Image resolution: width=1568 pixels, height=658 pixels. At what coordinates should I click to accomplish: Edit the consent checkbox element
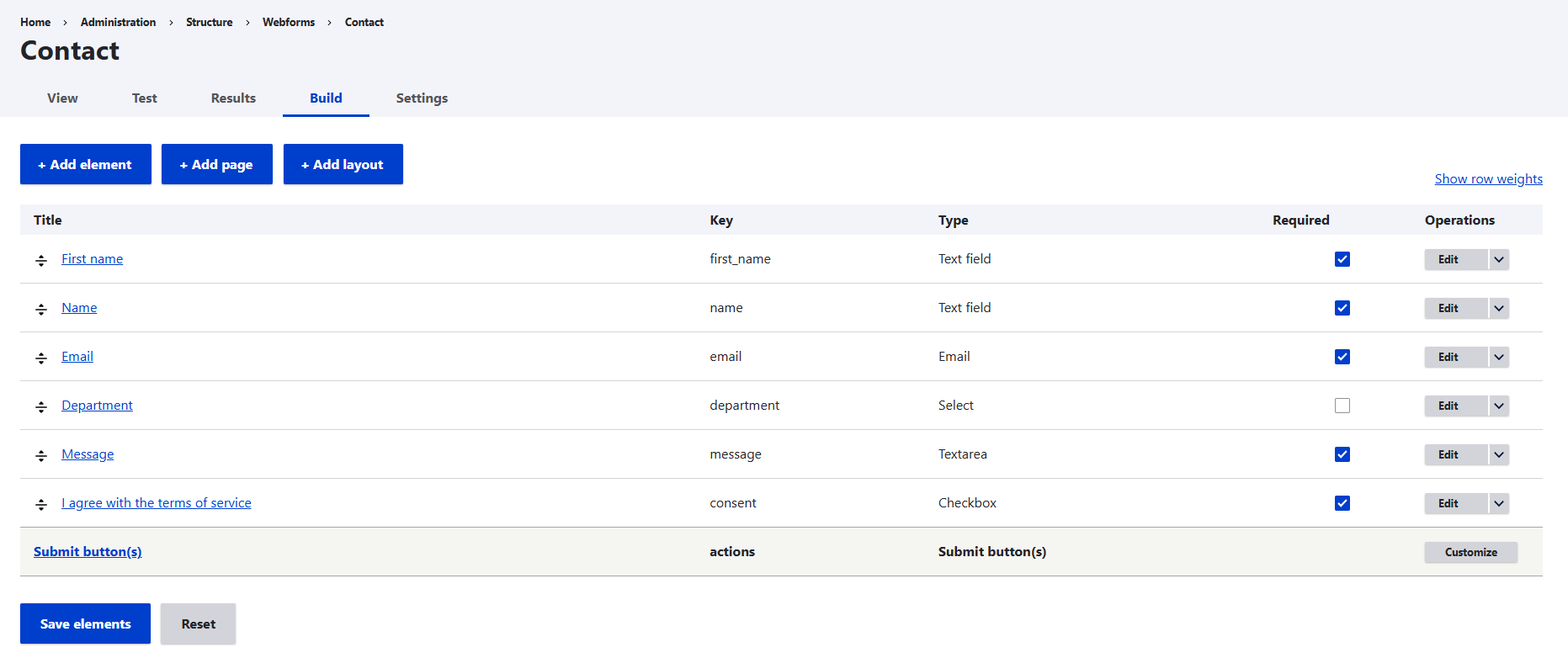click(x=1456, y=503)
